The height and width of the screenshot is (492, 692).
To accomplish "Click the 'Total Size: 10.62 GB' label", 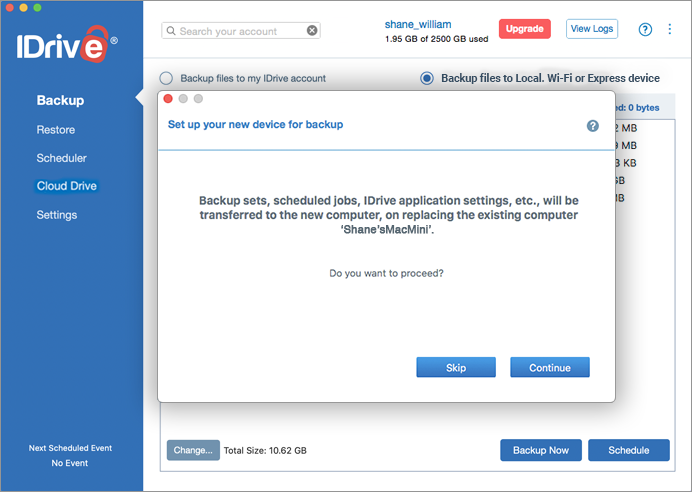I will click(x=265, y=451).
